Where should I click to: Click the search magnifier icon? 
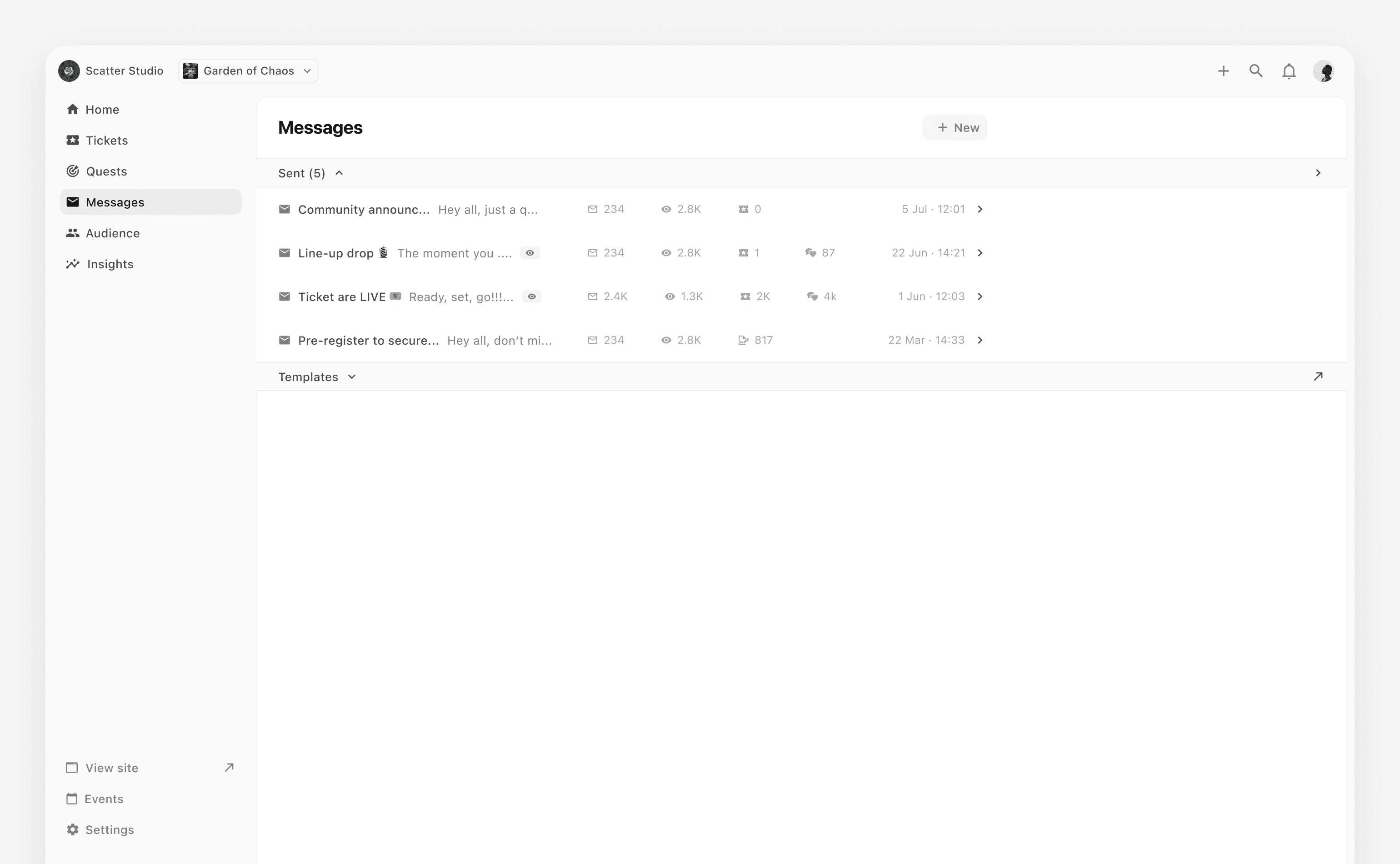(x=1255, y=71)
